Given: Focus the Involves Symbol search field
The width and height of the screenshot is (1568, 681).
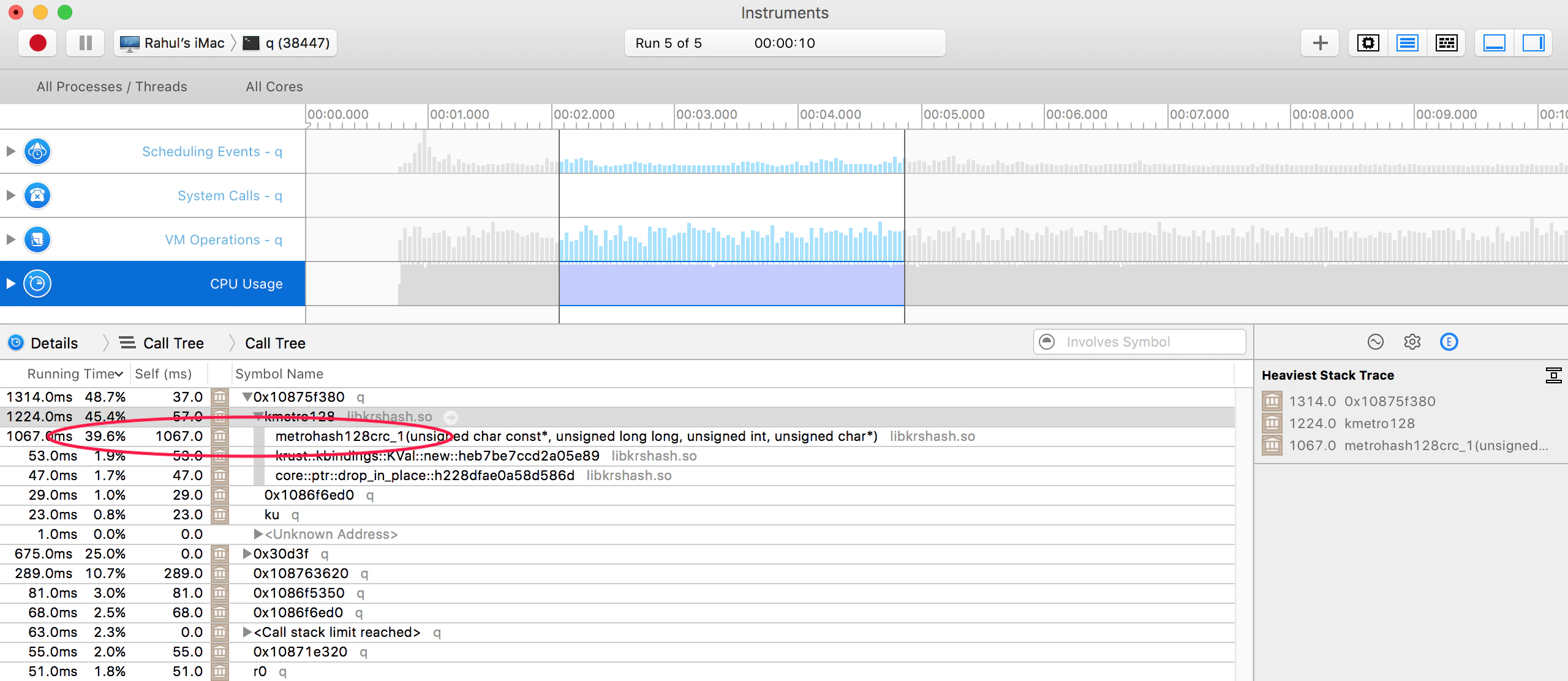Looking at the screenshot, I should tap(1139, 342).
